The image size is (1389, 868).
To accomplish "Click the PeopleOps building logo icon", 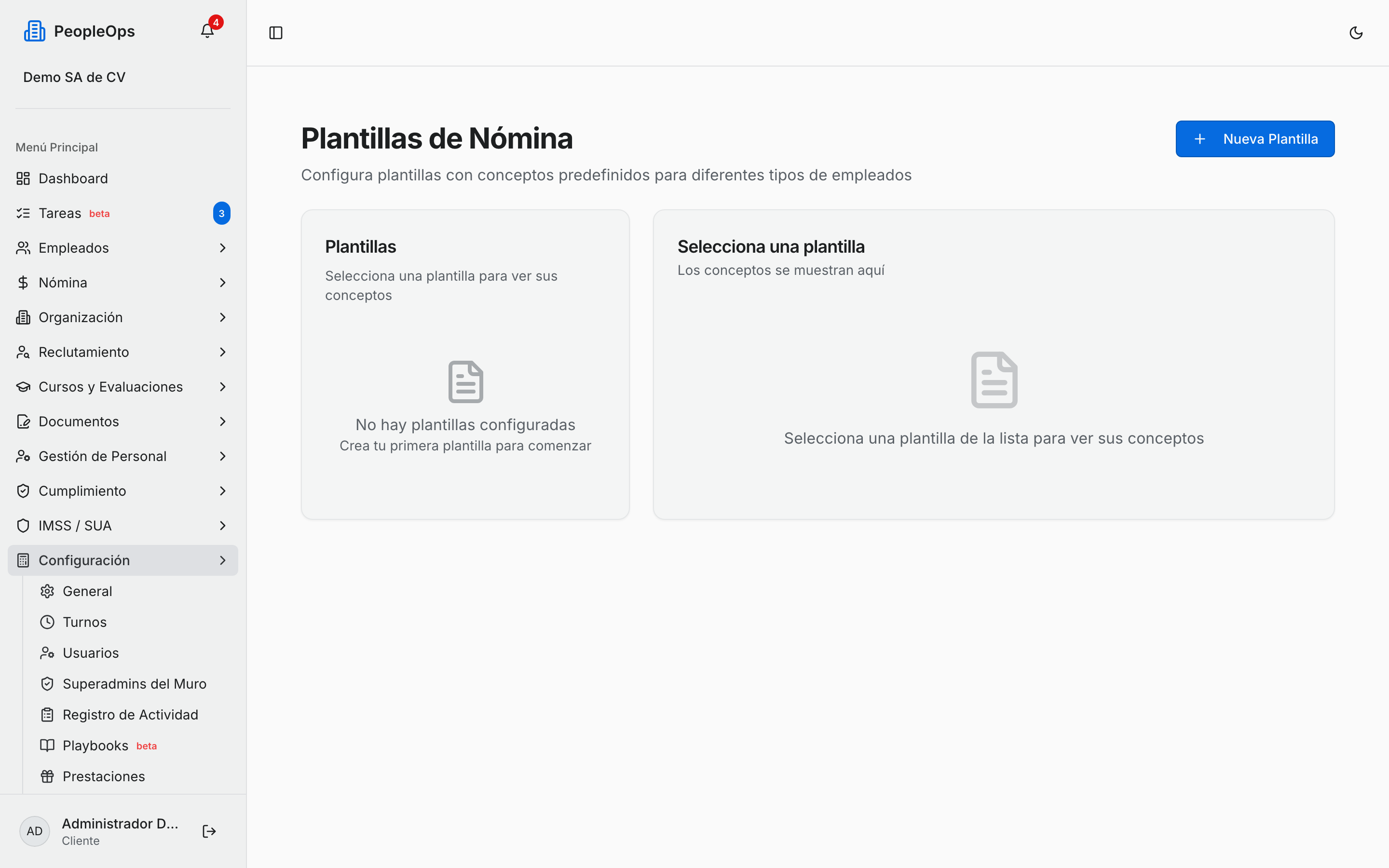I will [x=34, y=31].
